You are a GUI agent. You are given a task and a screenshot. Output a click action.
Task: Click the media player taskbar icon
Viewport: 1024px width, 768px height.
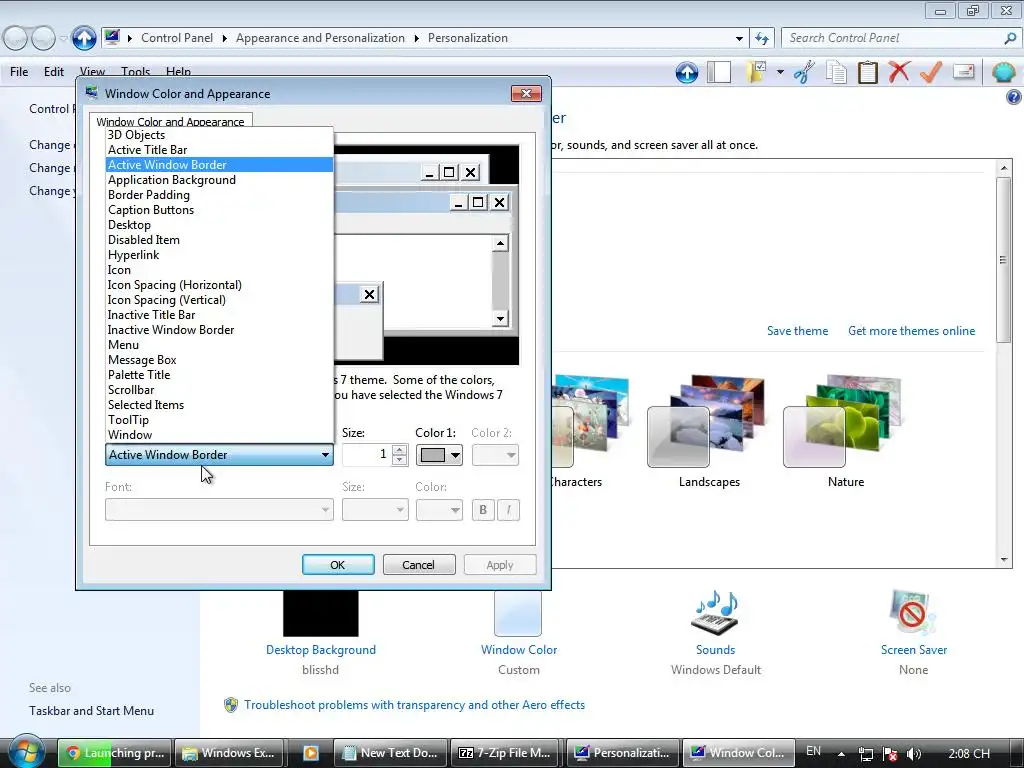(x=310, y=753)
